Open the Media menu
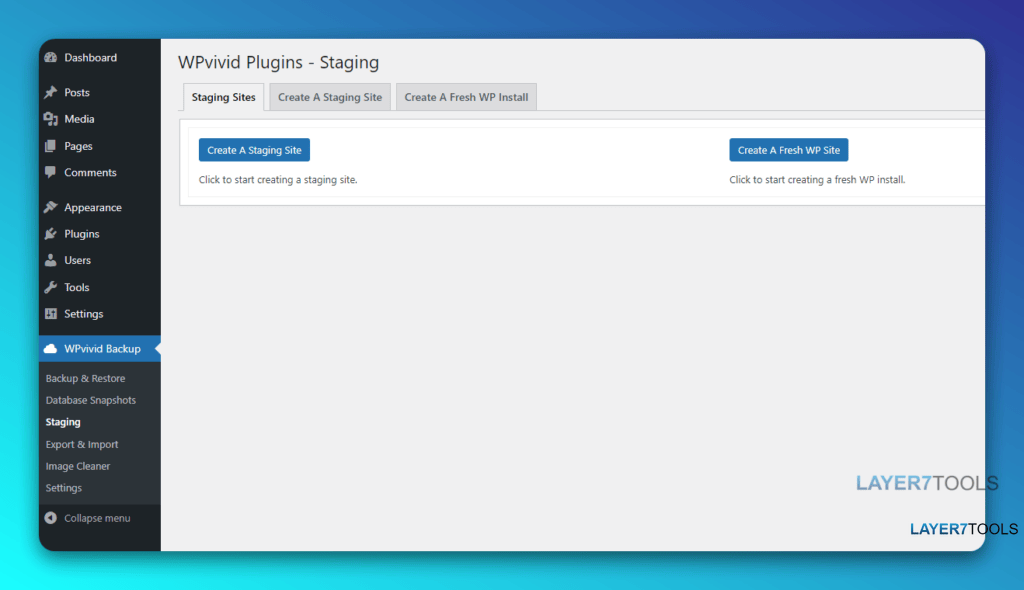Image resolution: width=1024 pixels, height=590 pixels. [x=79, y=119]
